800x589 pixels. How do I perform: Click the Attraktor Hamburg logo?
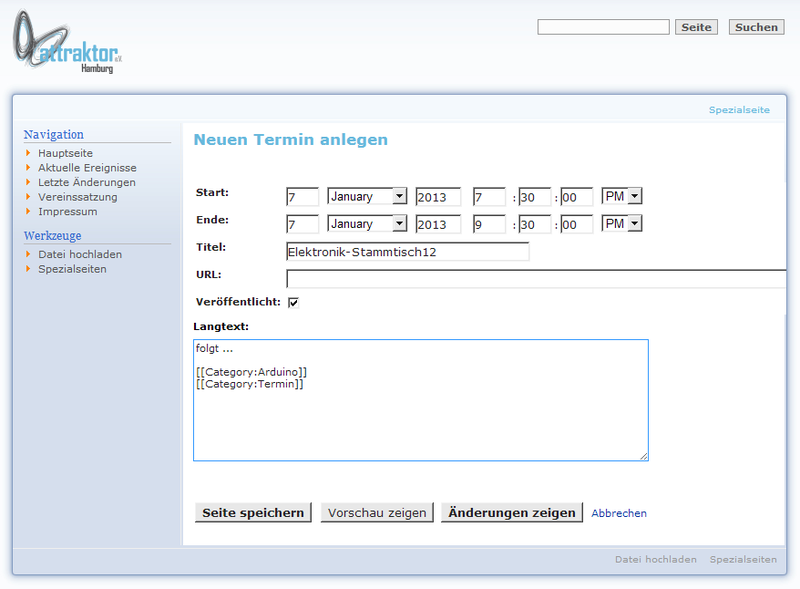click(67, 47)
